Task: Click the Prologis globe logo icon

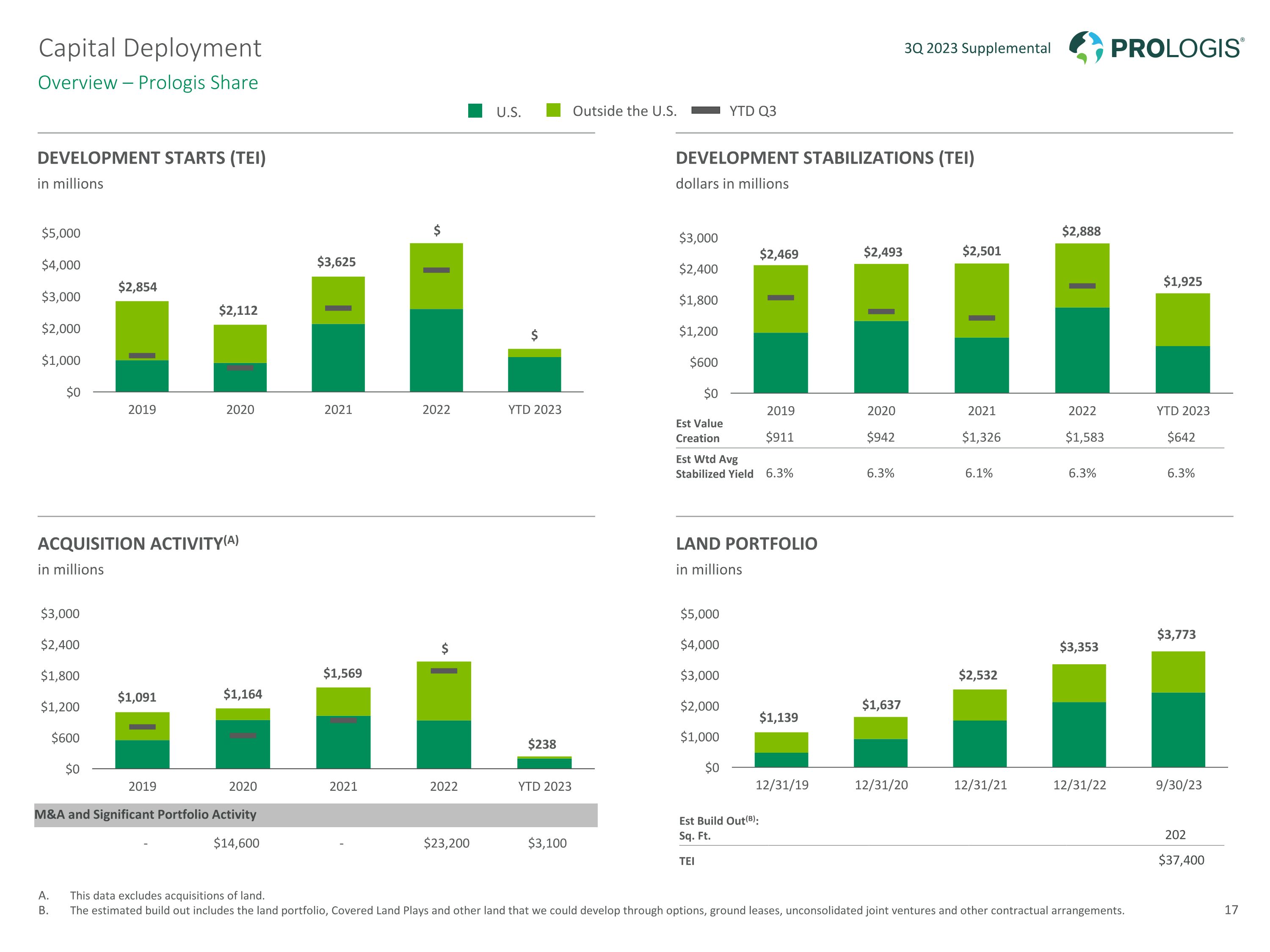Action: 1085,48
